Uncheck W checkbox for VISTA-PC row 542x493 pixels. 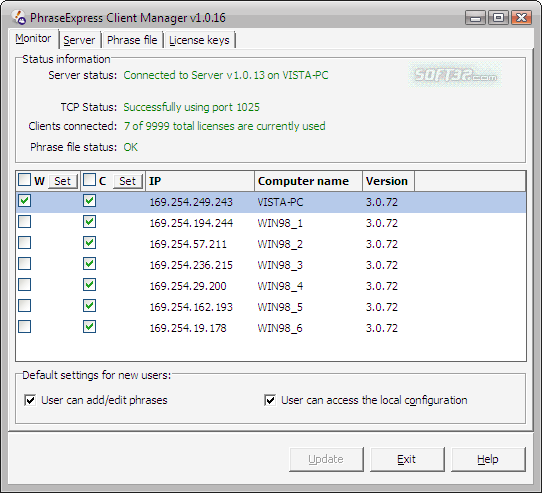(x=25, y=201)
